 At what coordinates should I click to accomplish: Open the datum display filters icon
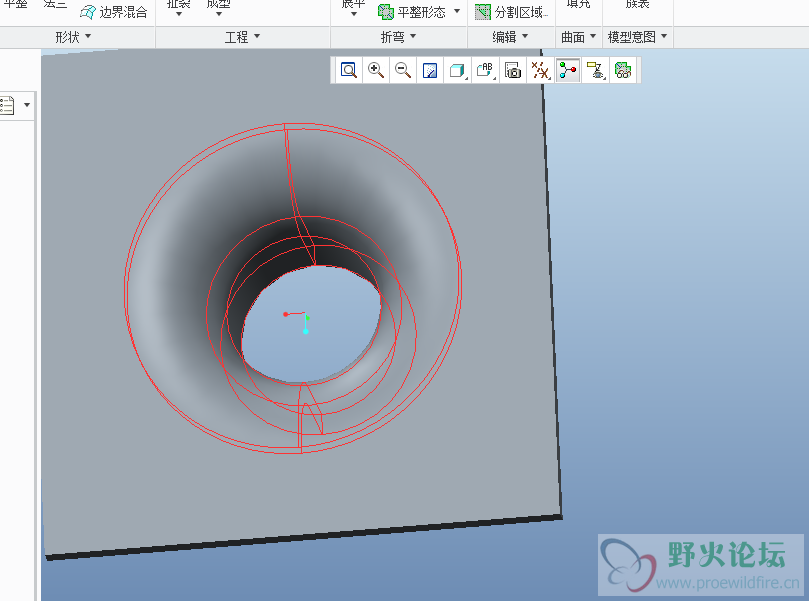point(540,70)
